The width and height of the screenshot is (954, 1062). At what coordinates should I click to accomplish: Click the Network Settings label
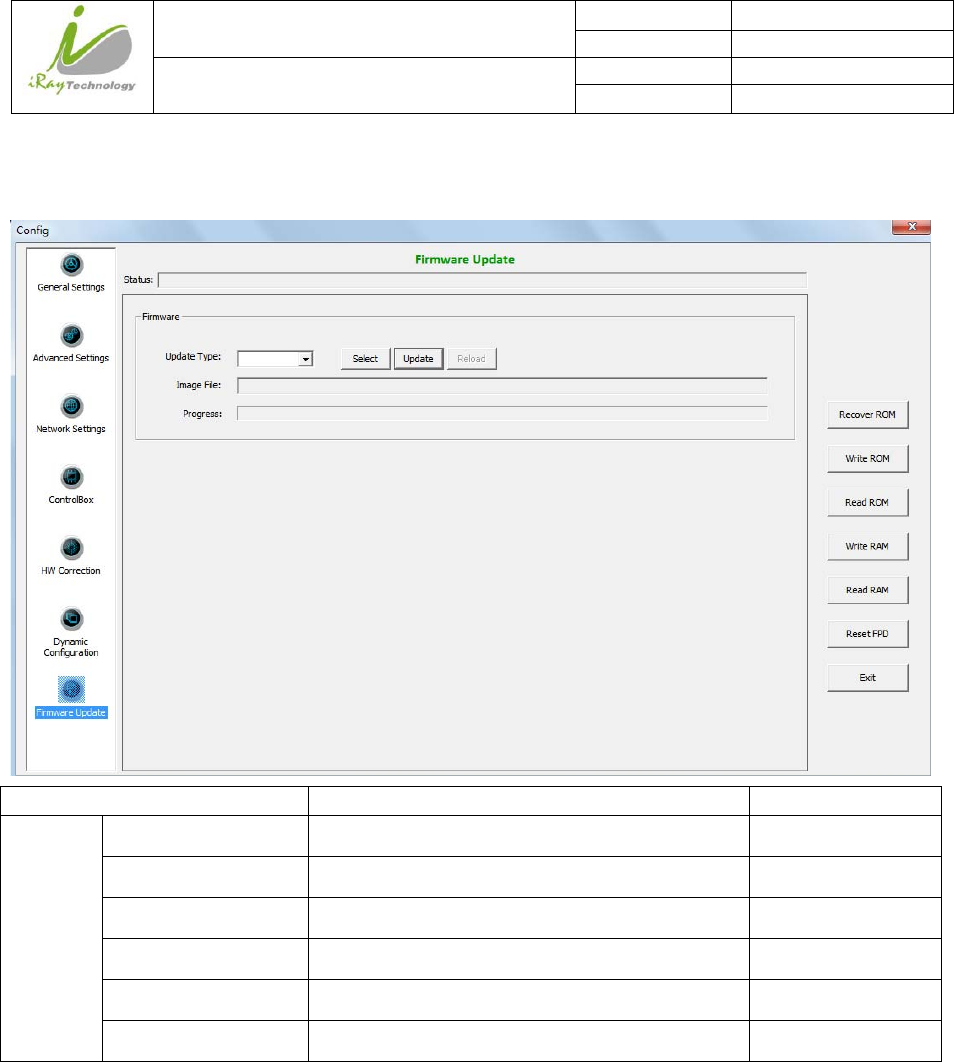tap(71, 429)
